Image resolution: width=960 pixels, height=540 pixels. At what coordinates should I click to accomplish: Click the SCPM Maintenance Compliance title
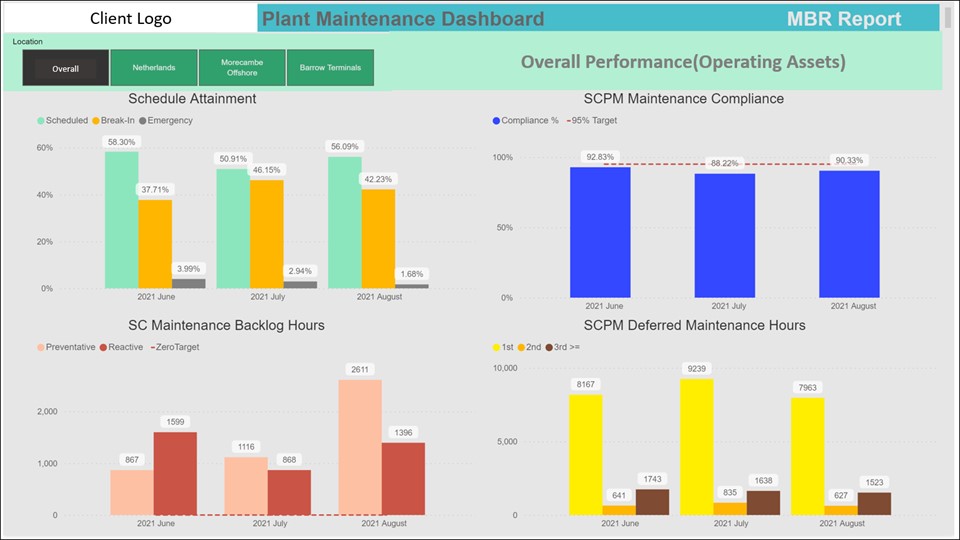pos(684,99)
